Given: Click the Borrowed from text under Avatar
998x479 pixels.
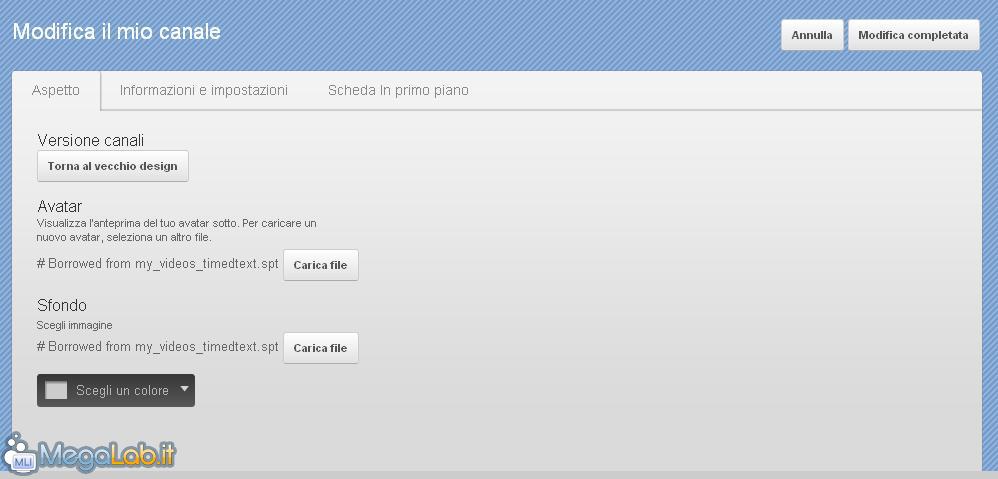Looking at the screenshot, I should click(x=158, y=263).
